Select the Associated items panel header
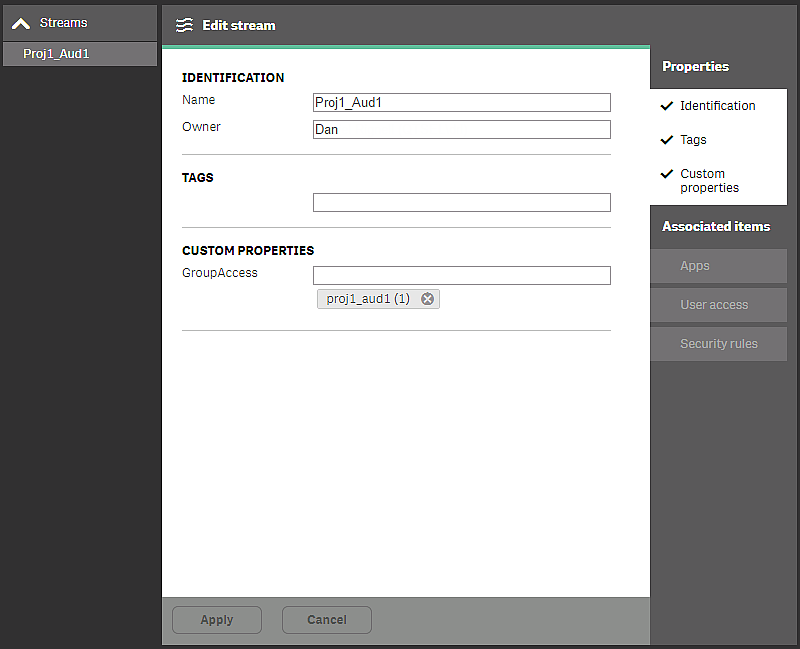 tap(716, 227)
